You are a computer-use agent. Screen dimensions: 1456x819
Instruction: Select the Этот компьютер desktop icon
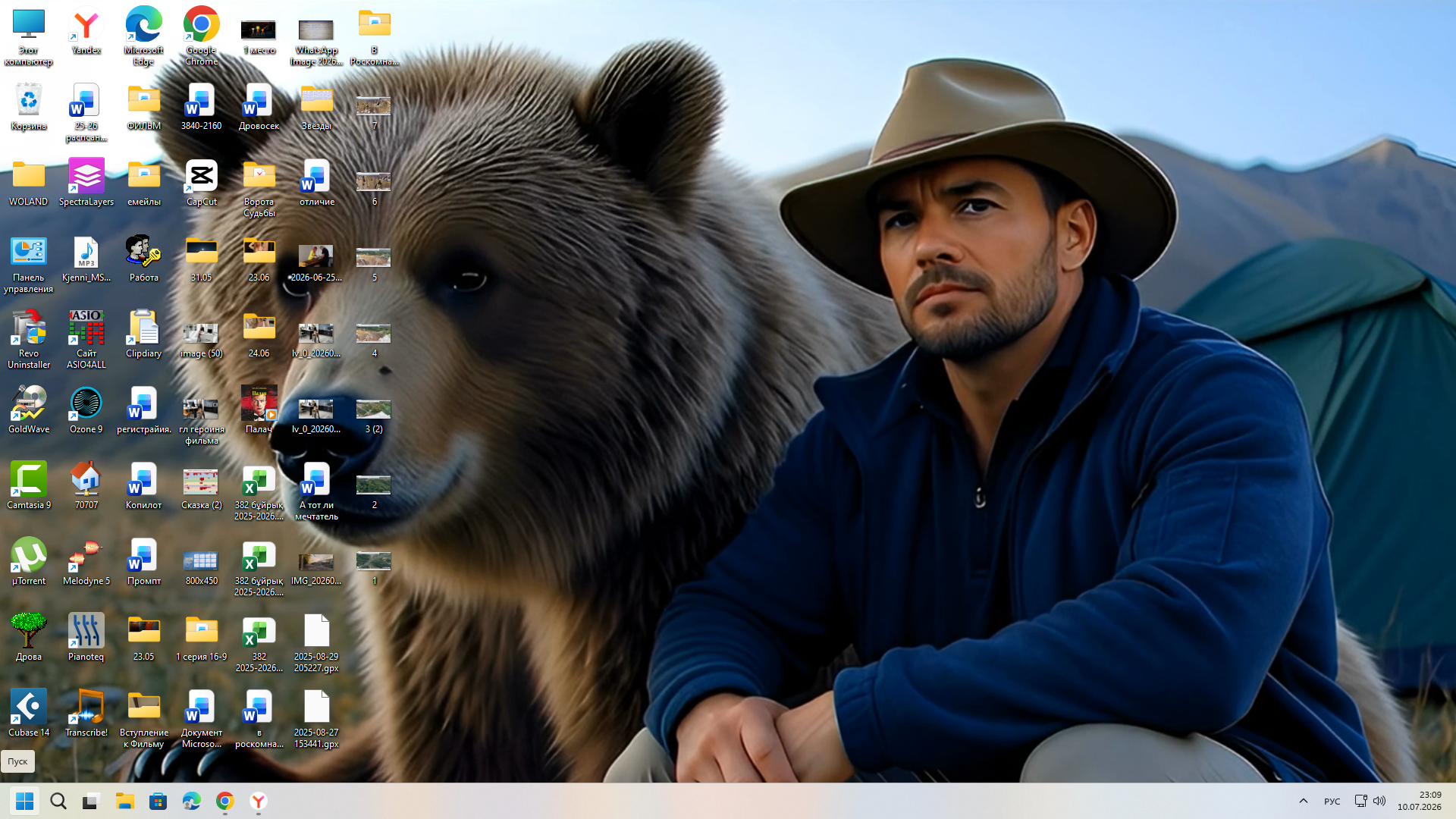(x=29, y=36)
